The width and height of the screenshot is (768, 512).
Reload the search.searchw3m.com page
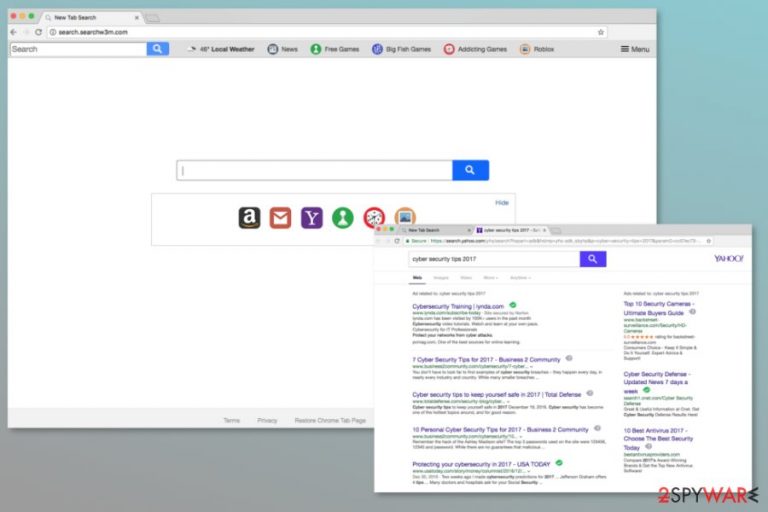pos(38,32)
